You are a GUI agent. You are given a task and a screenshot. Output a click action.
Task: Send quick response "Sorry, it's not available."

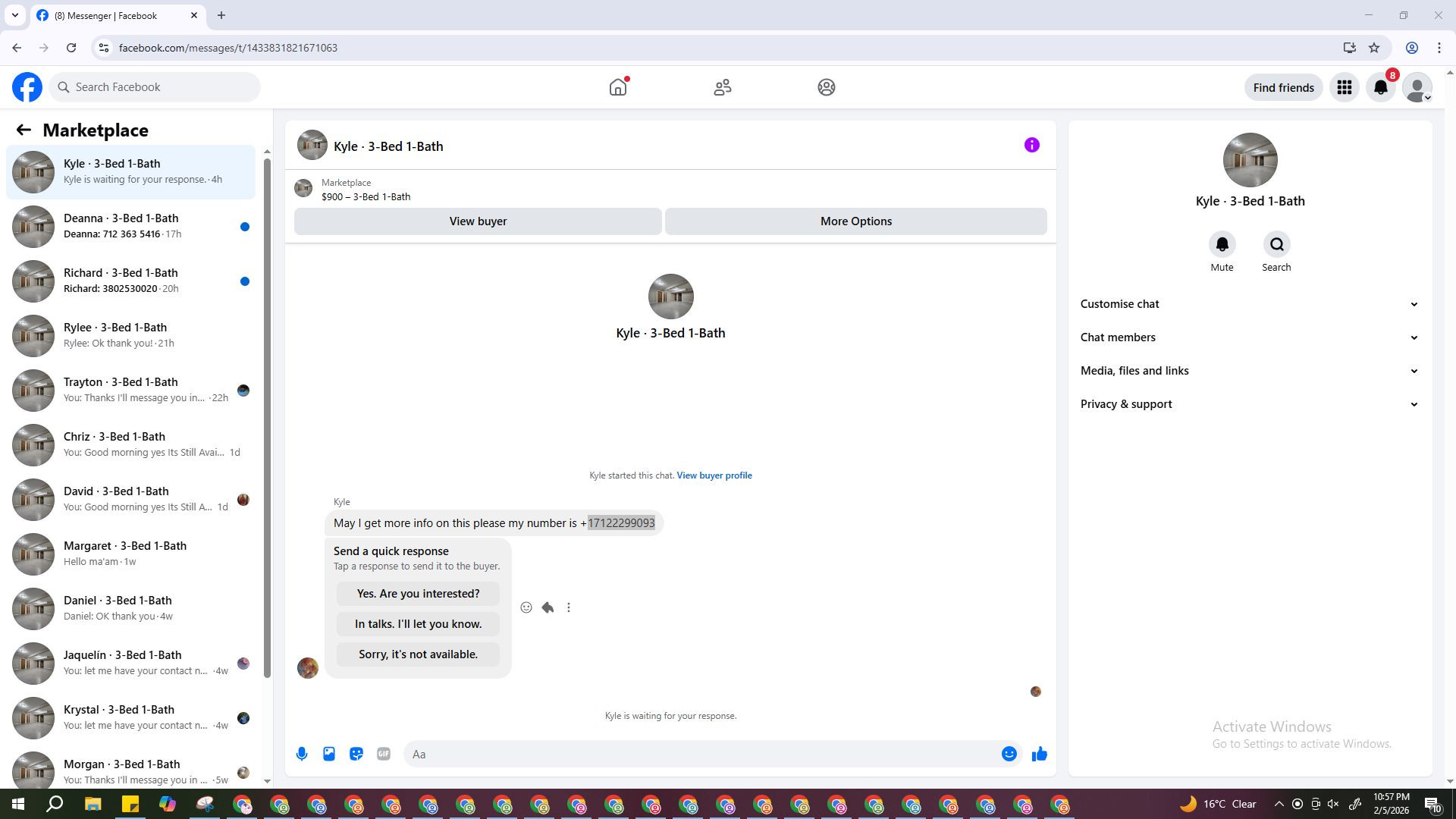click(x=418, y=654)
